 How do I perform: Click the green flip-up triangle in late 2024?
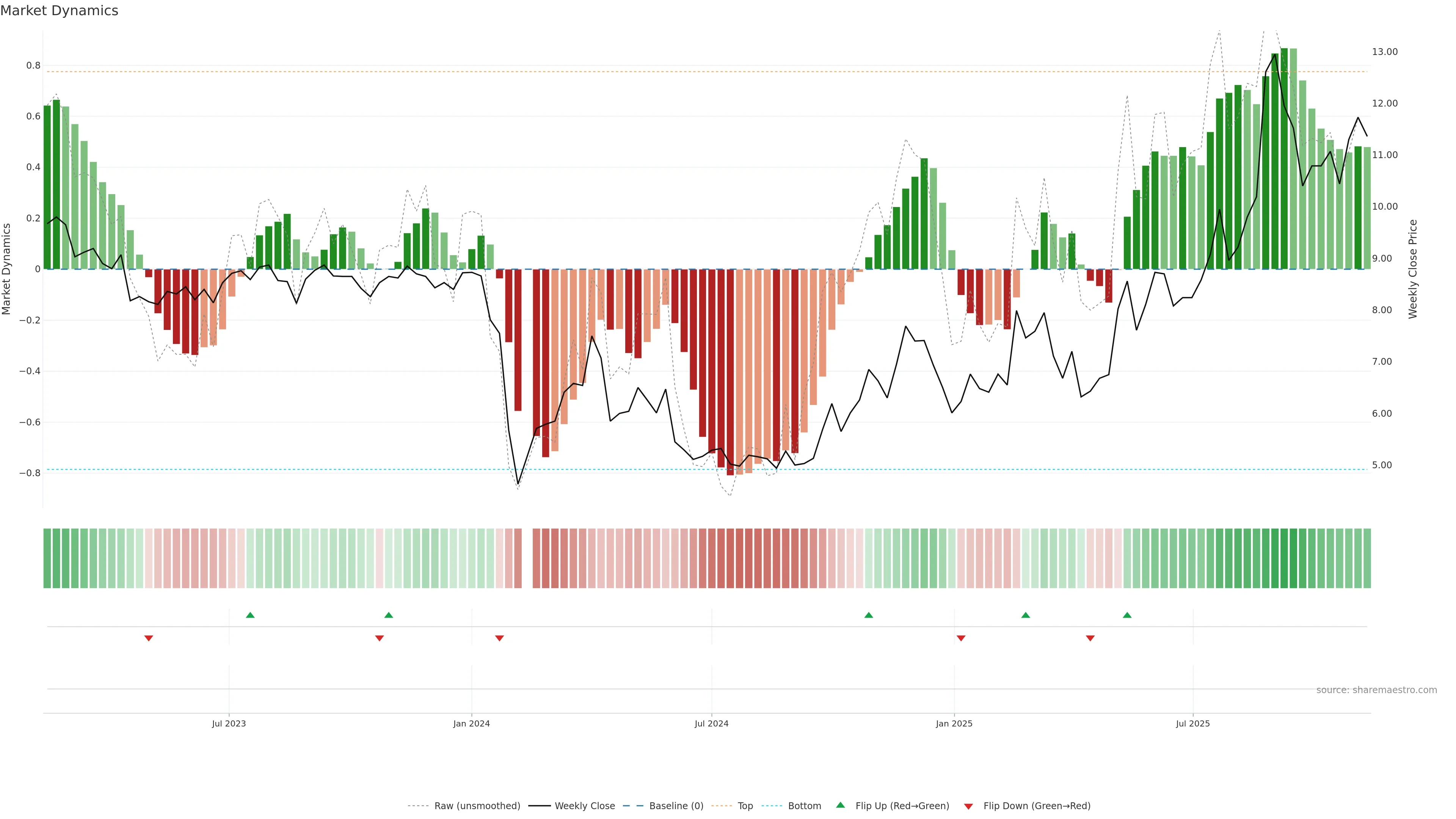point(869,615)
